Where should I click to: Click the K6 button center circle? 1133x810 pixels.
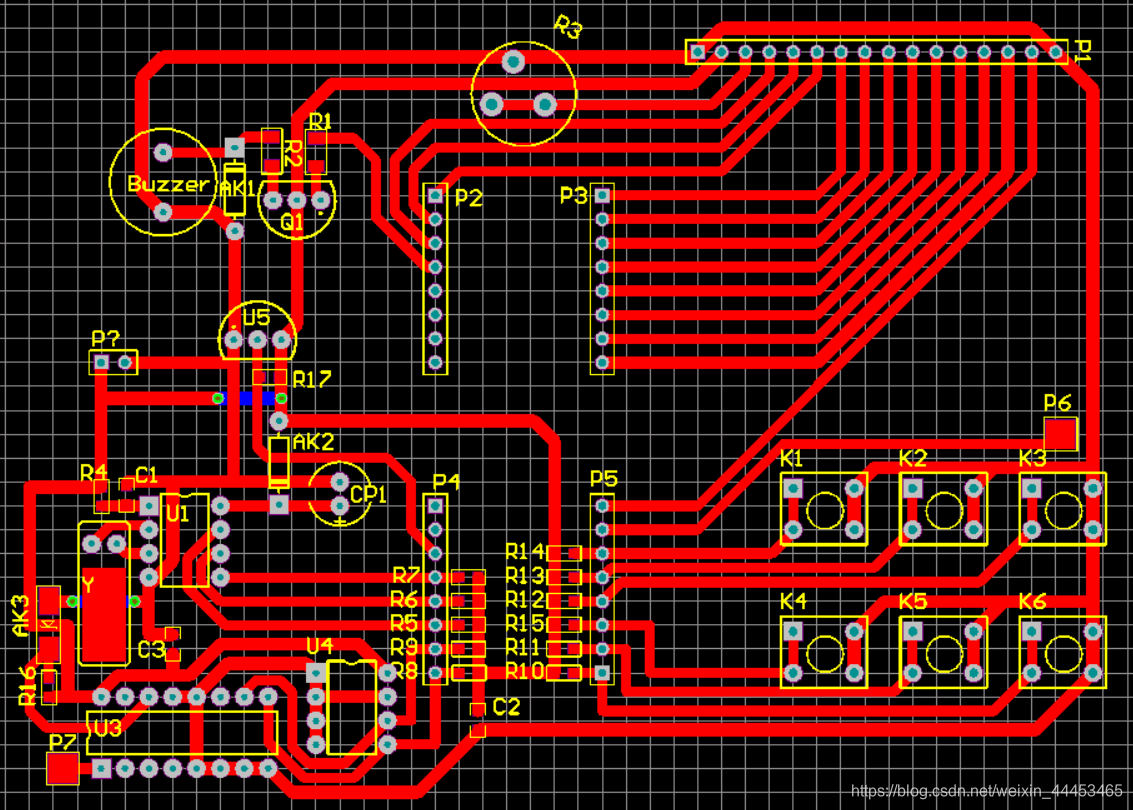[1064, 653]
